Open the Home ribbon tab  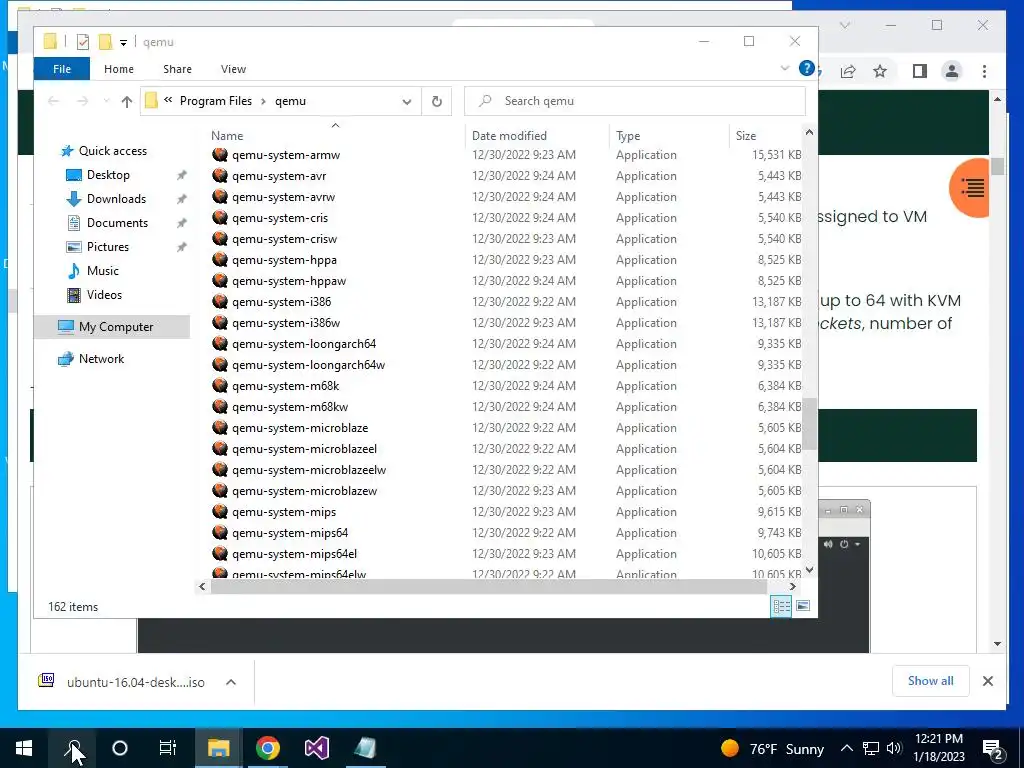point(119,69)
